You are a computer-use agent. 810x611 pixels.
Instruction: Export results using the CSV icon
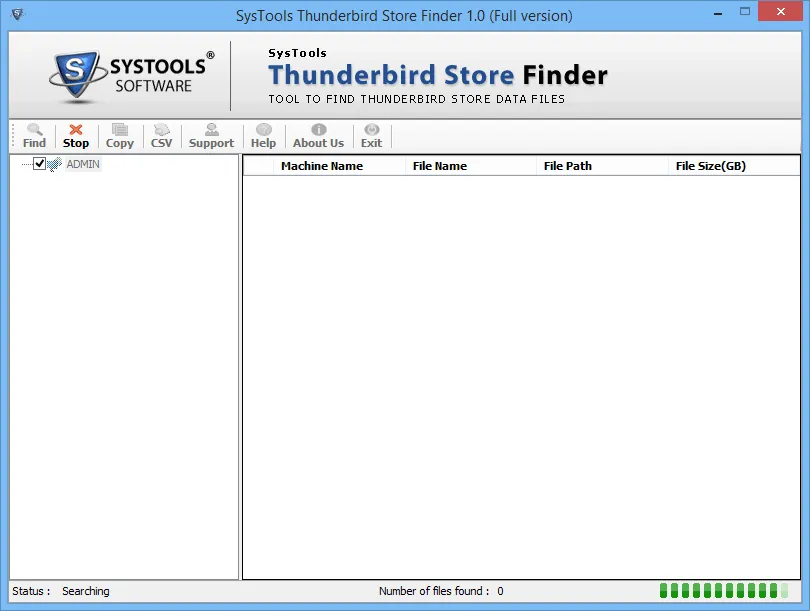point(161,136)
